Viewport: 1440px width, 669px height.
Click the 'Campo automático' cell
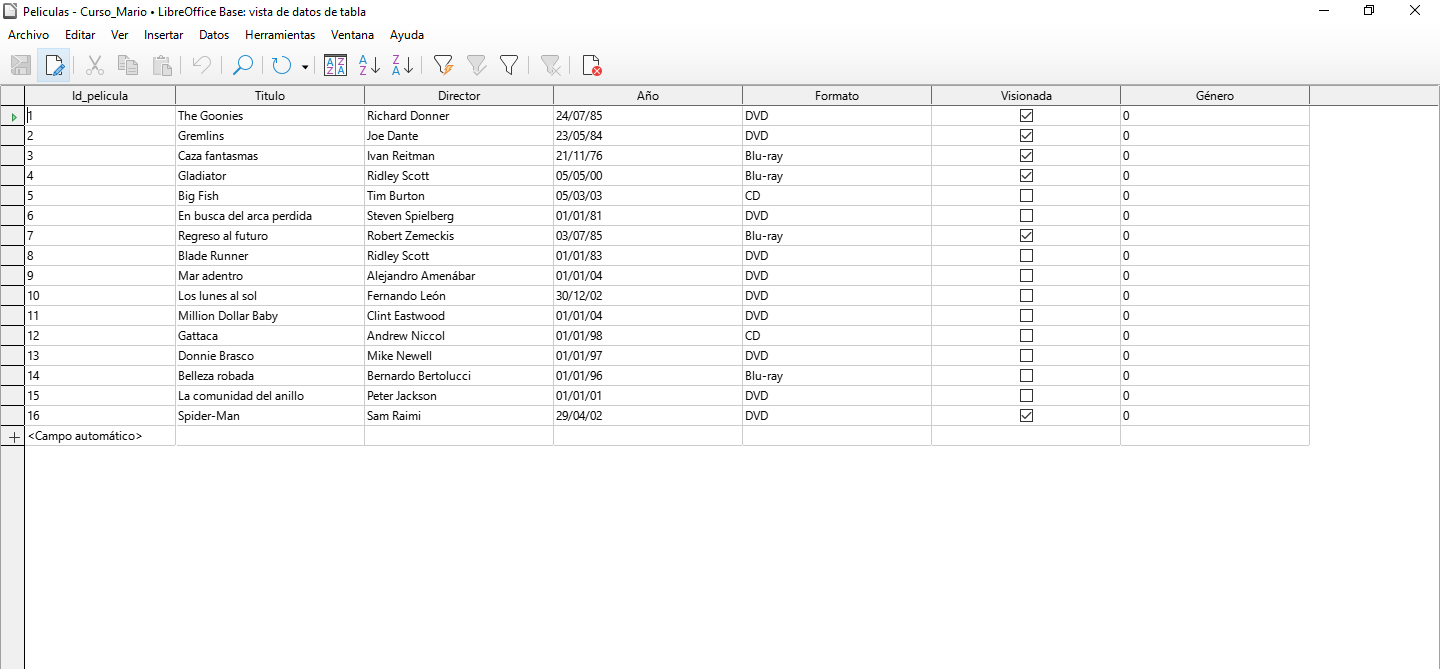click(100, 436)
